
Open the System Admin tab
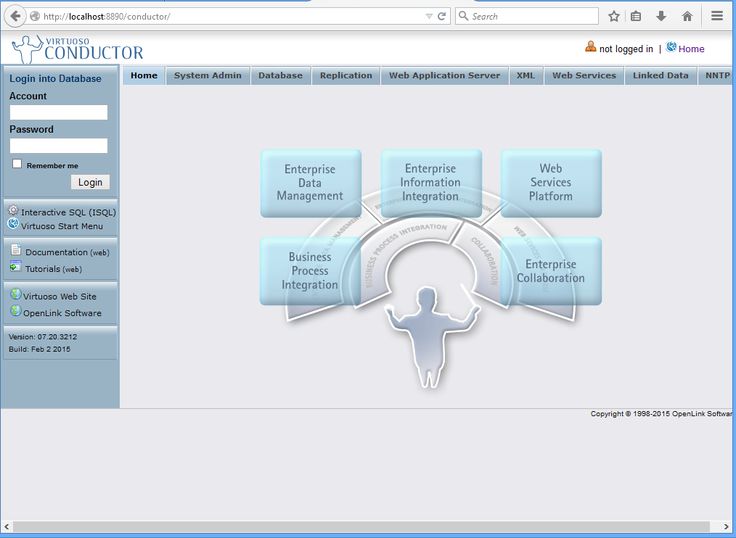207,76
